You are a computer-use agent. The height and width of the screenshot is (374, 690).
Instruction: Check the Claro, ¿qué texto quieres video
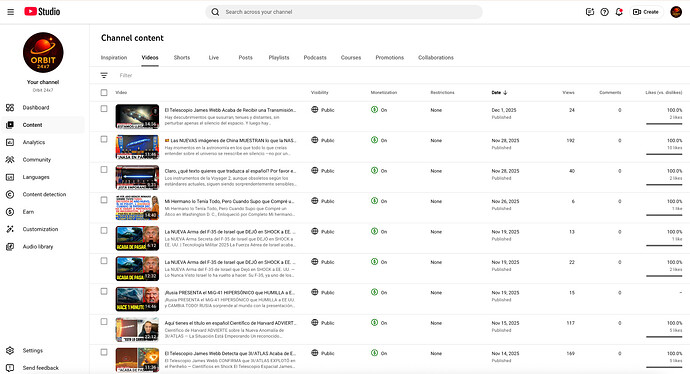[104, 169]
